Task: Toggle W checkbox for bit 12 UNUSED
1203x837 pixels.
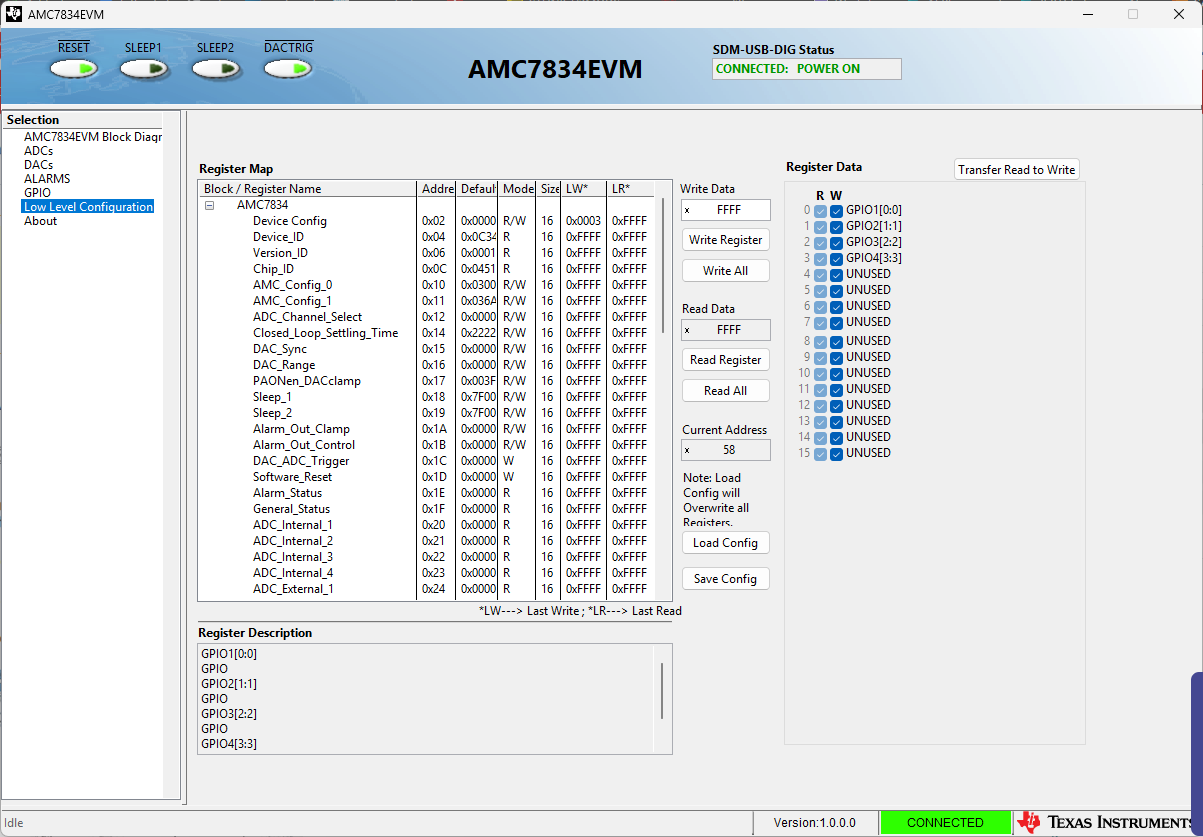Action: 836,406
